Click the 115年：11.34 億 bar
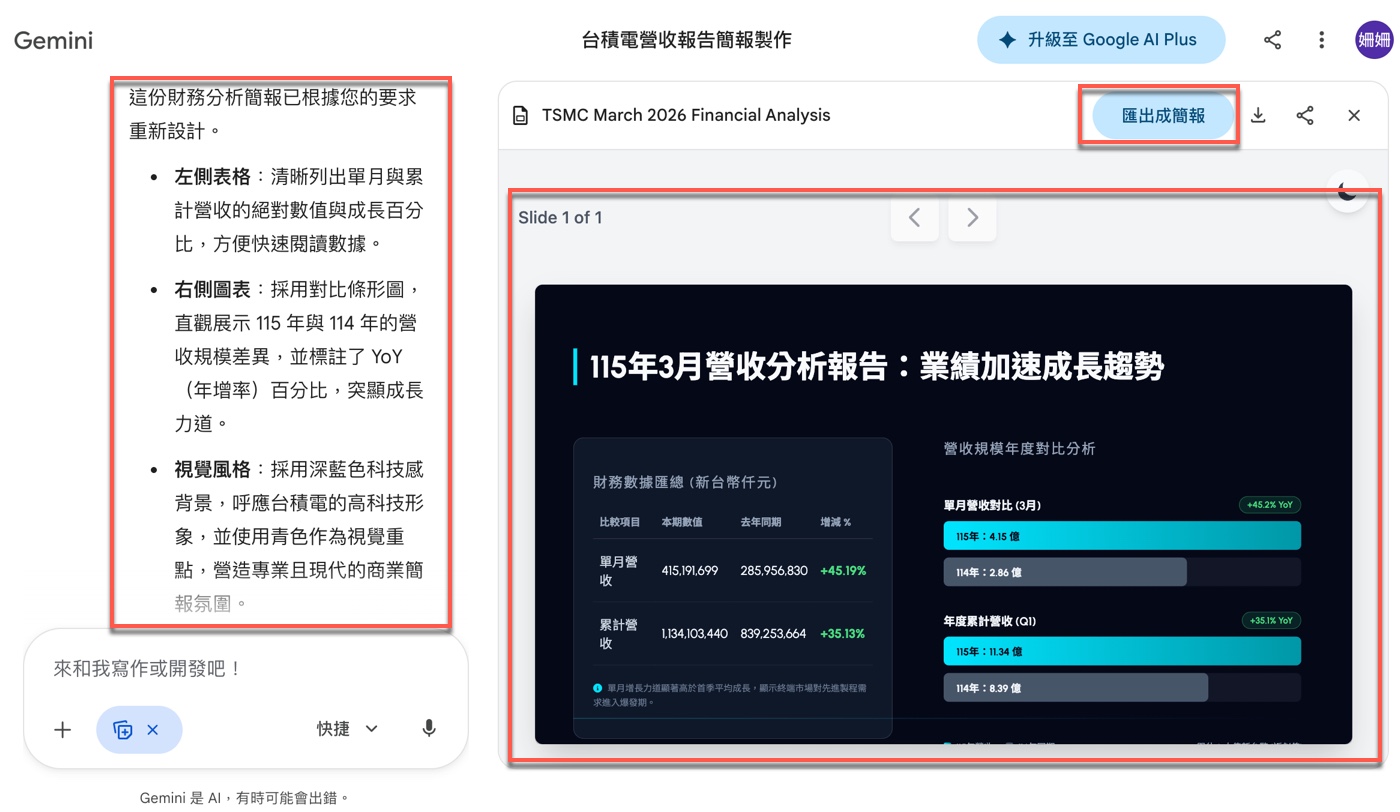Screen dimensions: 1400x812 point(1122,651)
